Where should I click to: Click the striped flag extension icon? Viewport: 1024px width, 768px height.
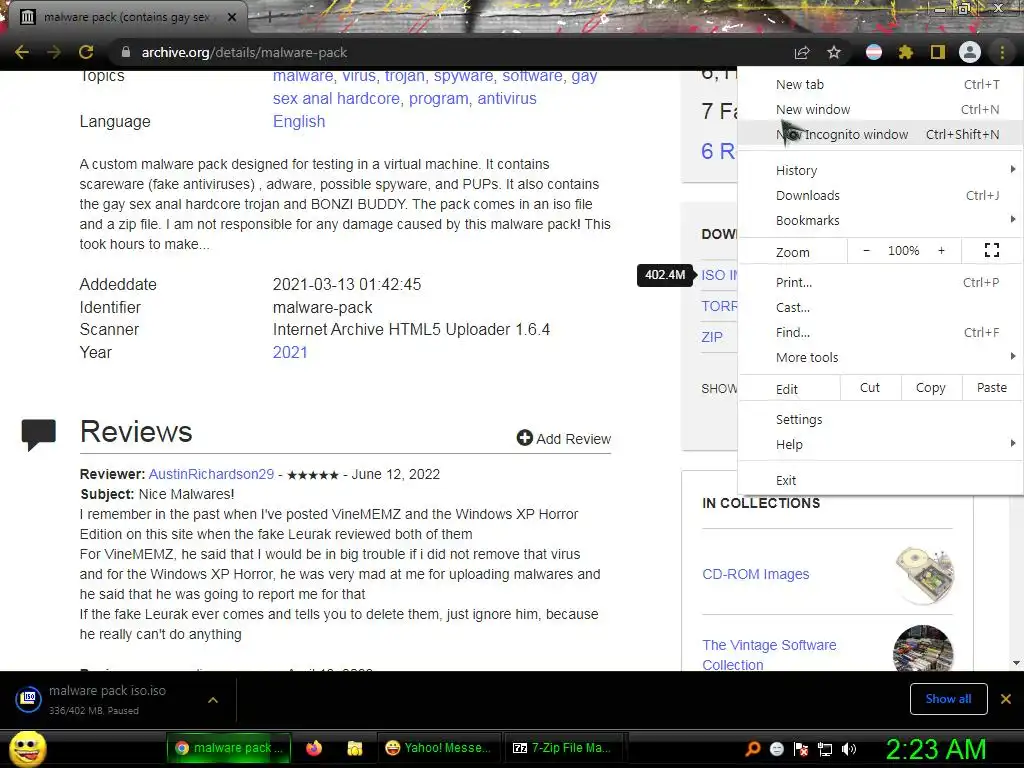coord(874,52)
